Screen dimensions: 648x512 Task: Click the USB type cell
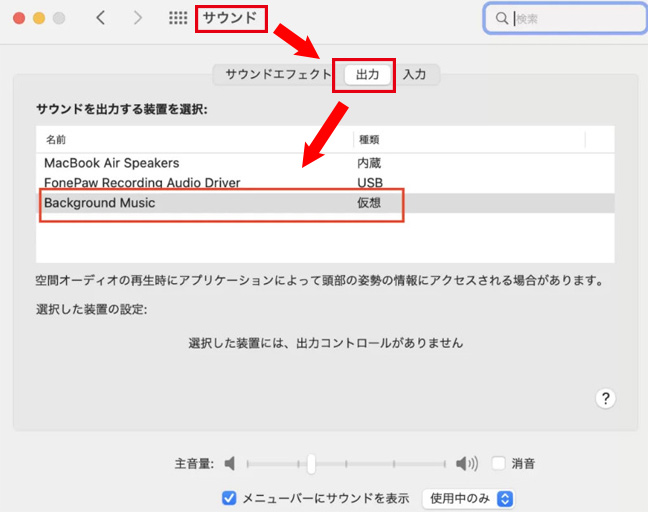370,183
